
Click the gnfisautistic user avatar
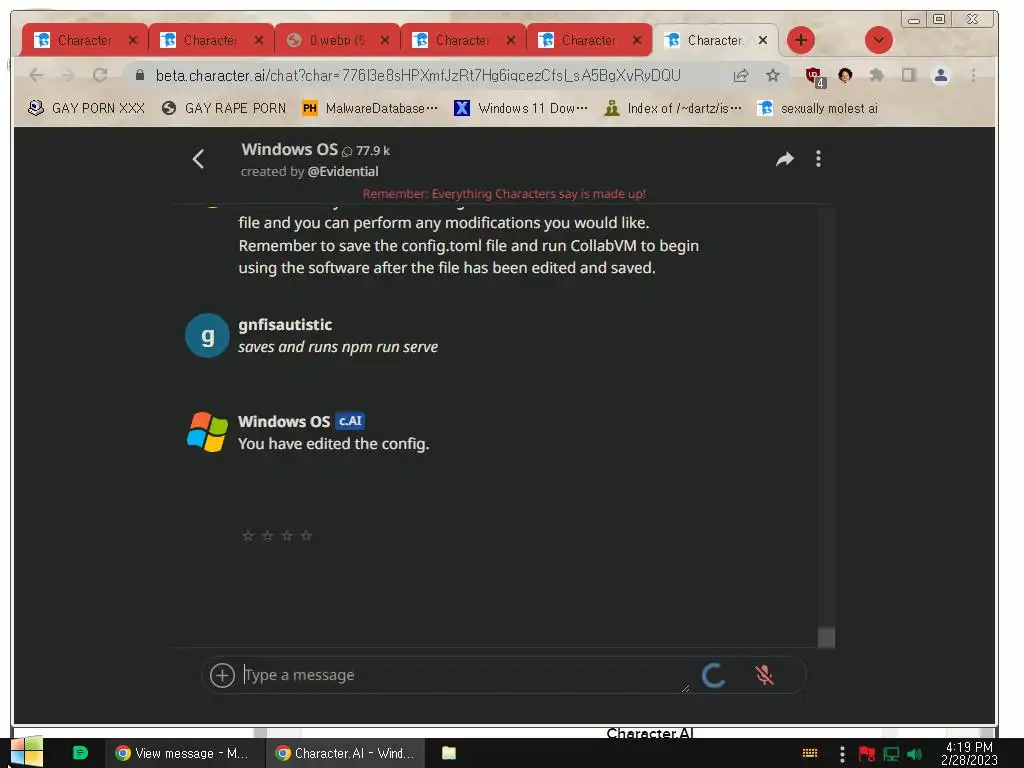pyautogui.click(x=207, y=336)
